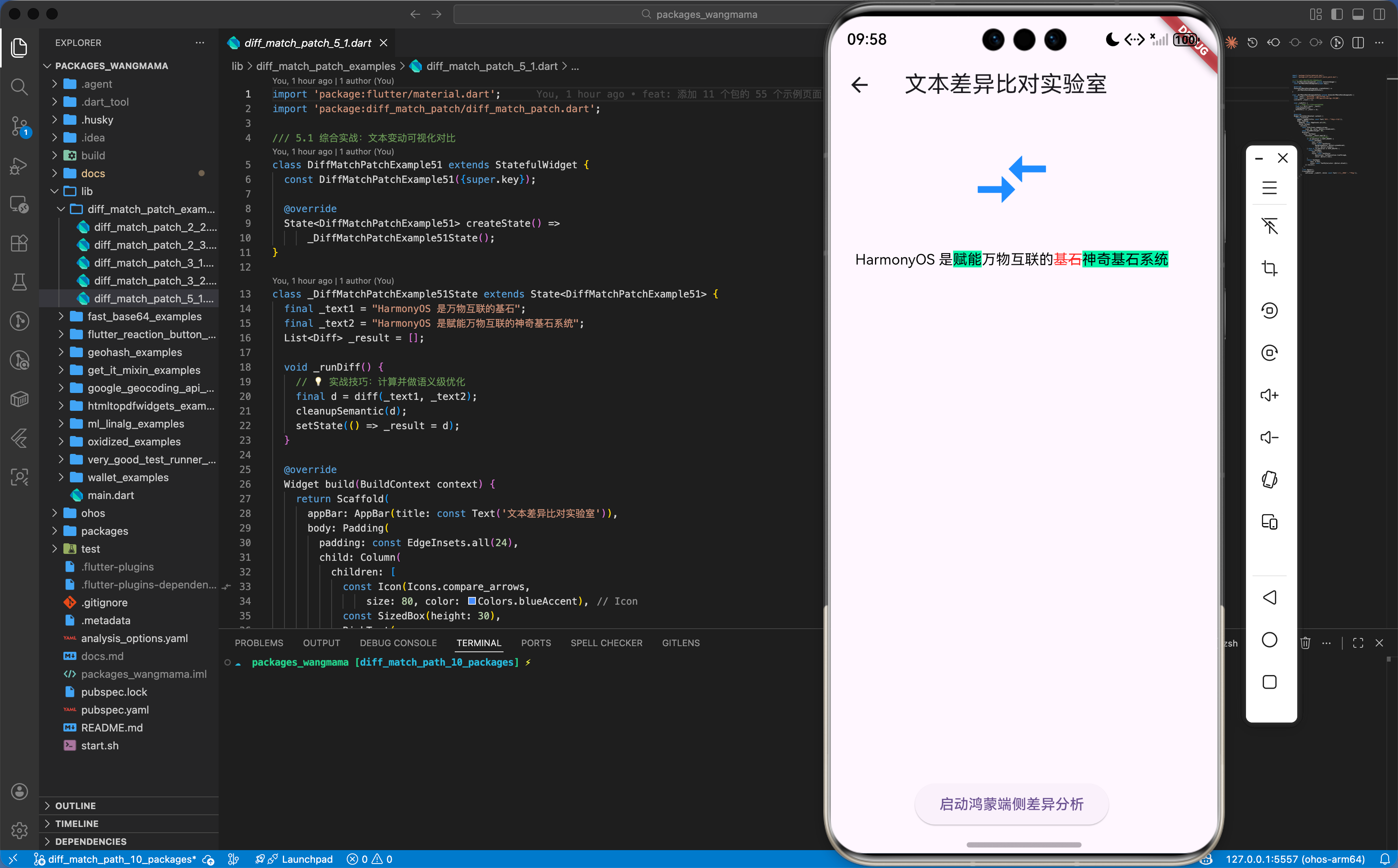The height and width of the screenshot is (868, 1398).
Task: Switch to the DEBUG CONSOLE tab
Action: [x=398, y=643]
